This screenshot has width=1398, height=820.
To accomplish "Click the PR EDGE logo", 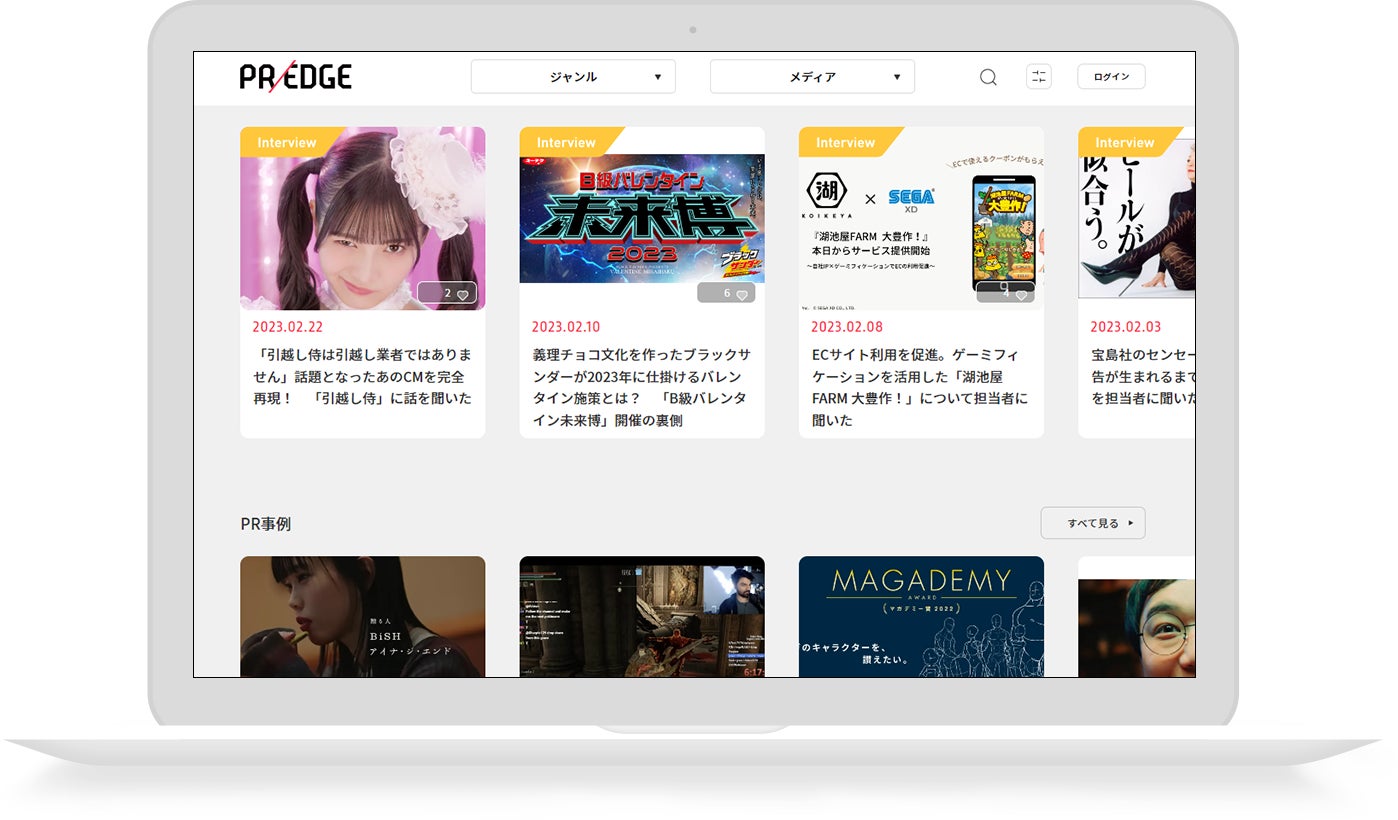I will pyautogui.click(x=296, y=76).
